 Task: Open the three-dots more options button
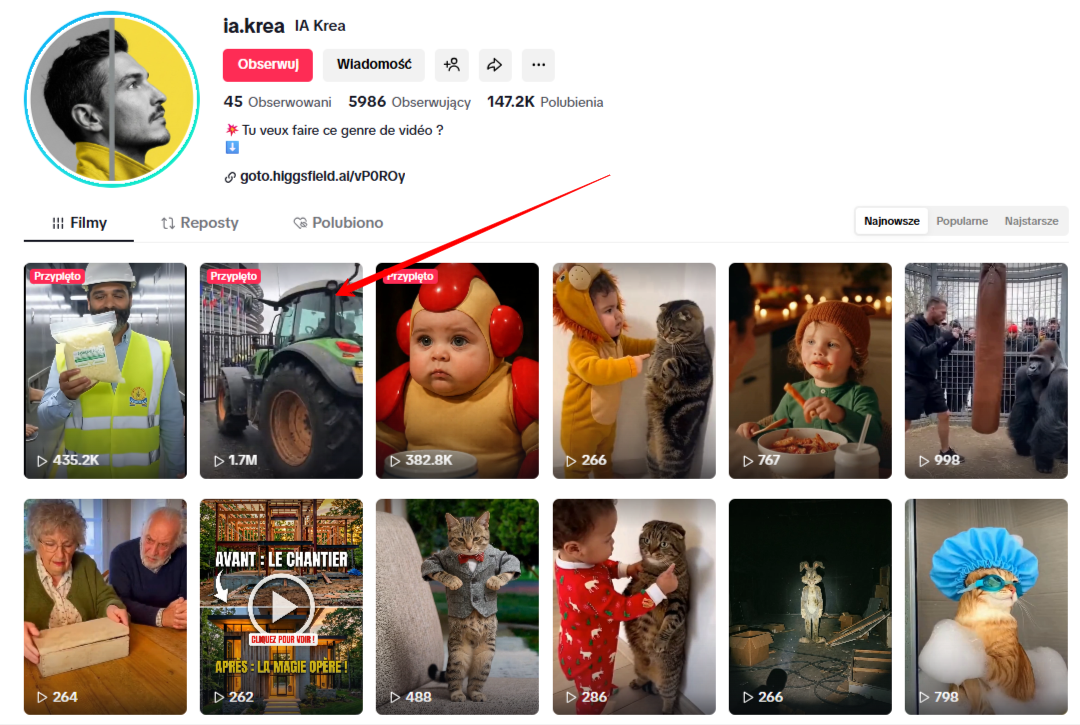(538, 65)
